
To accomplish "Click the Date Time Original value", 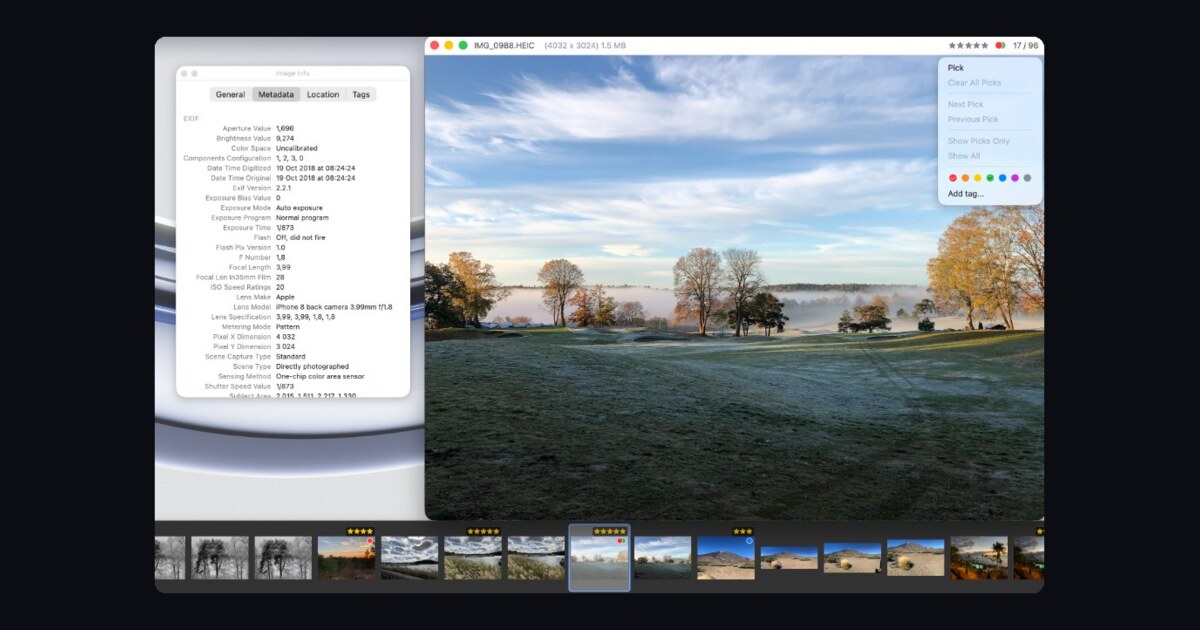I will point(316,178).
